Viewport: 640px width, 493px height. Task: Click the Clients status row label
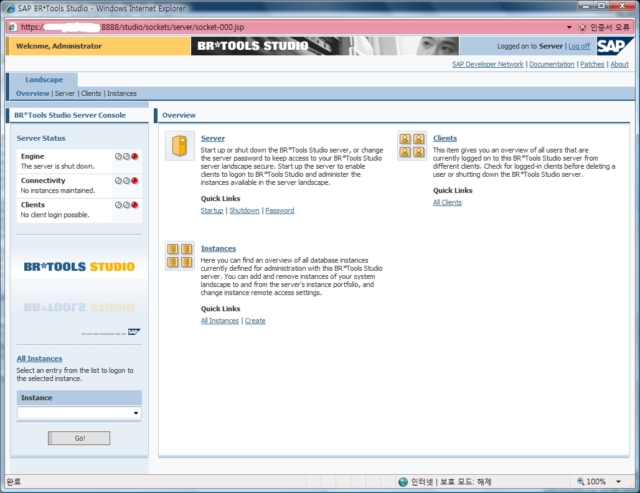tap(33, 205)
